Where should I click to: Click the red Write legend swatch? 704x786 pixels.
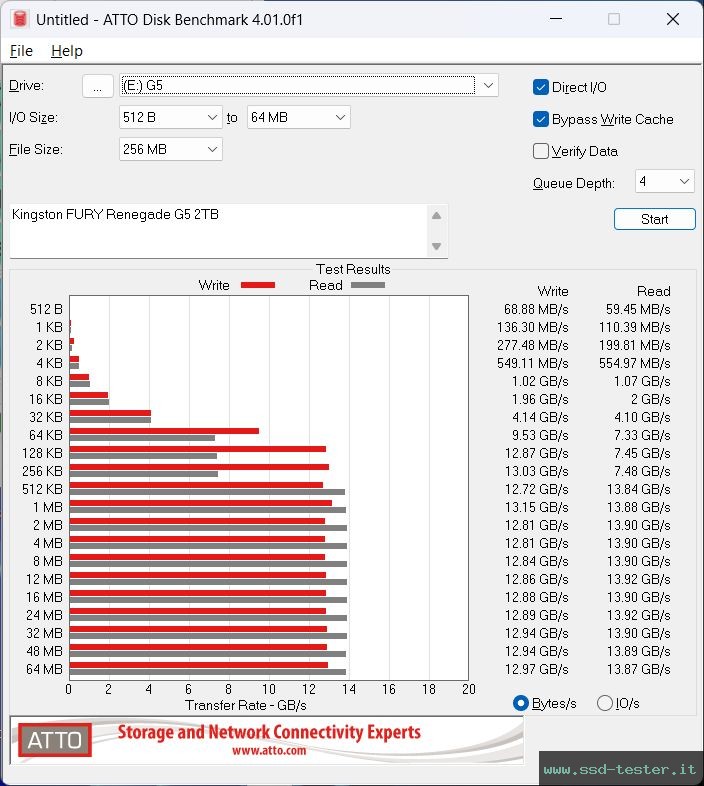tap(258, 285)
